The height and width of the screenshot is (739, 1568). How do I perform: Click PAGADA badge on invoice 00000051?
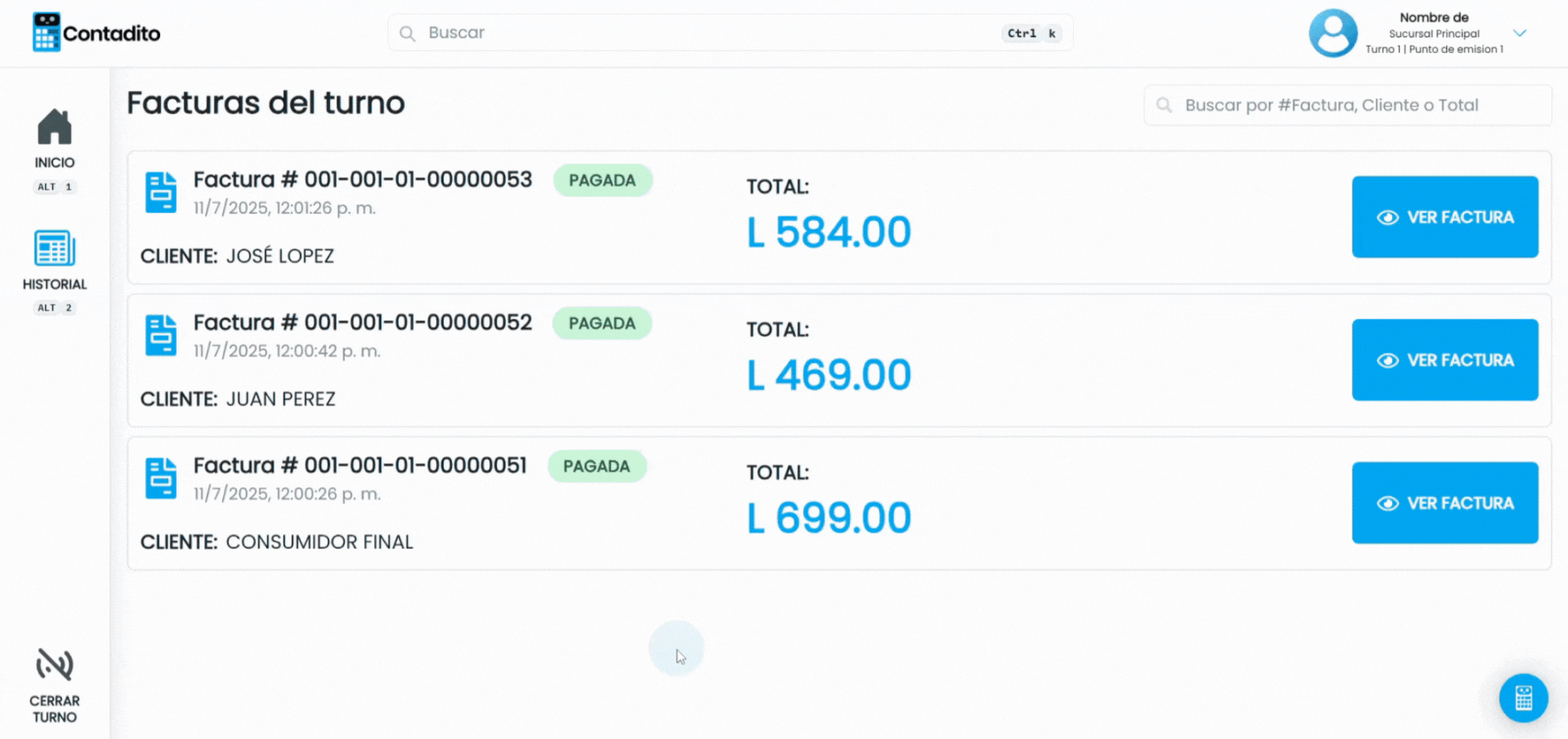(597, 466)
